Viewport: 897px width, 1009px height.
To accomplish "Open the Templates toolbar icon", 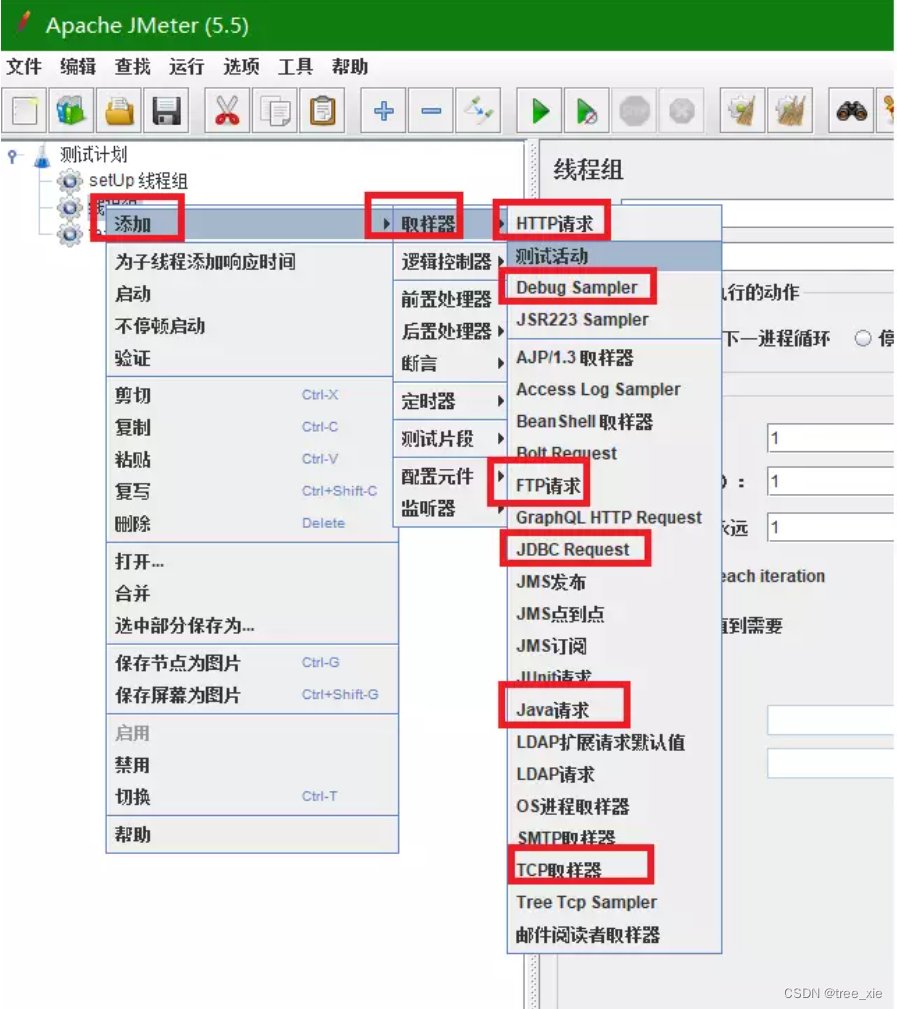I will point(71,111).
